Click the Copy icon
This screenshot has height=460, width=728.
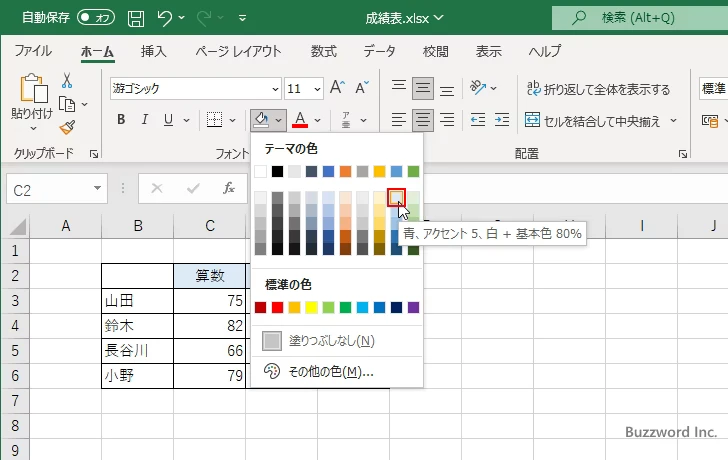(x=67, y=104)
